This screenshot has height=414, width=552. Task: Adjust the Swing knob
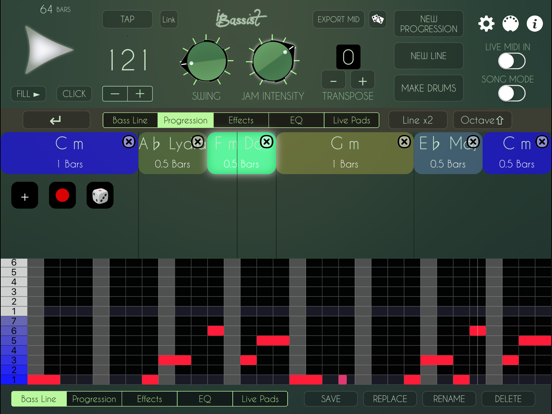[x=206, y=61]
